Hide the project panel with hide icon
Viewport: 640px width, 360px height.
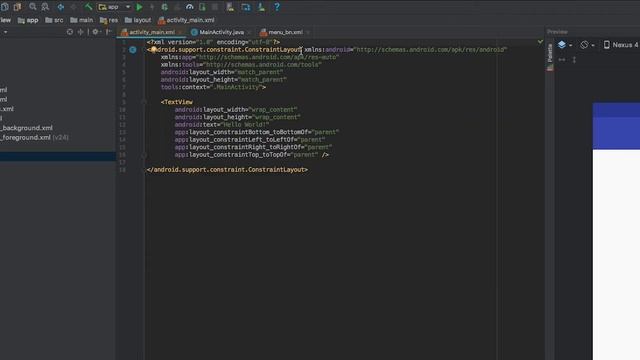pyautogui.click(x=108, y=32)
